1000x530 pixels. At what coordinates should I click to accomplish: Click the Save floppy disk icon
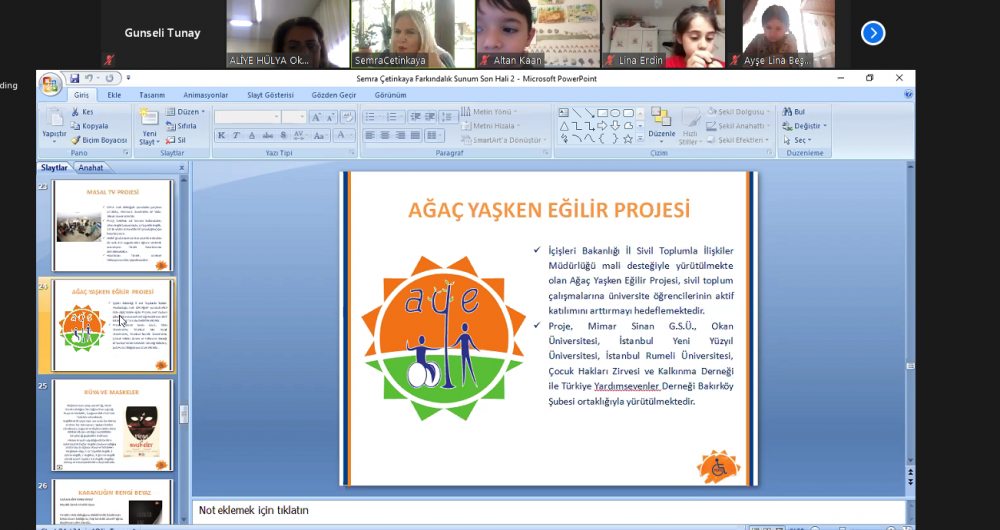coord(75,78)
